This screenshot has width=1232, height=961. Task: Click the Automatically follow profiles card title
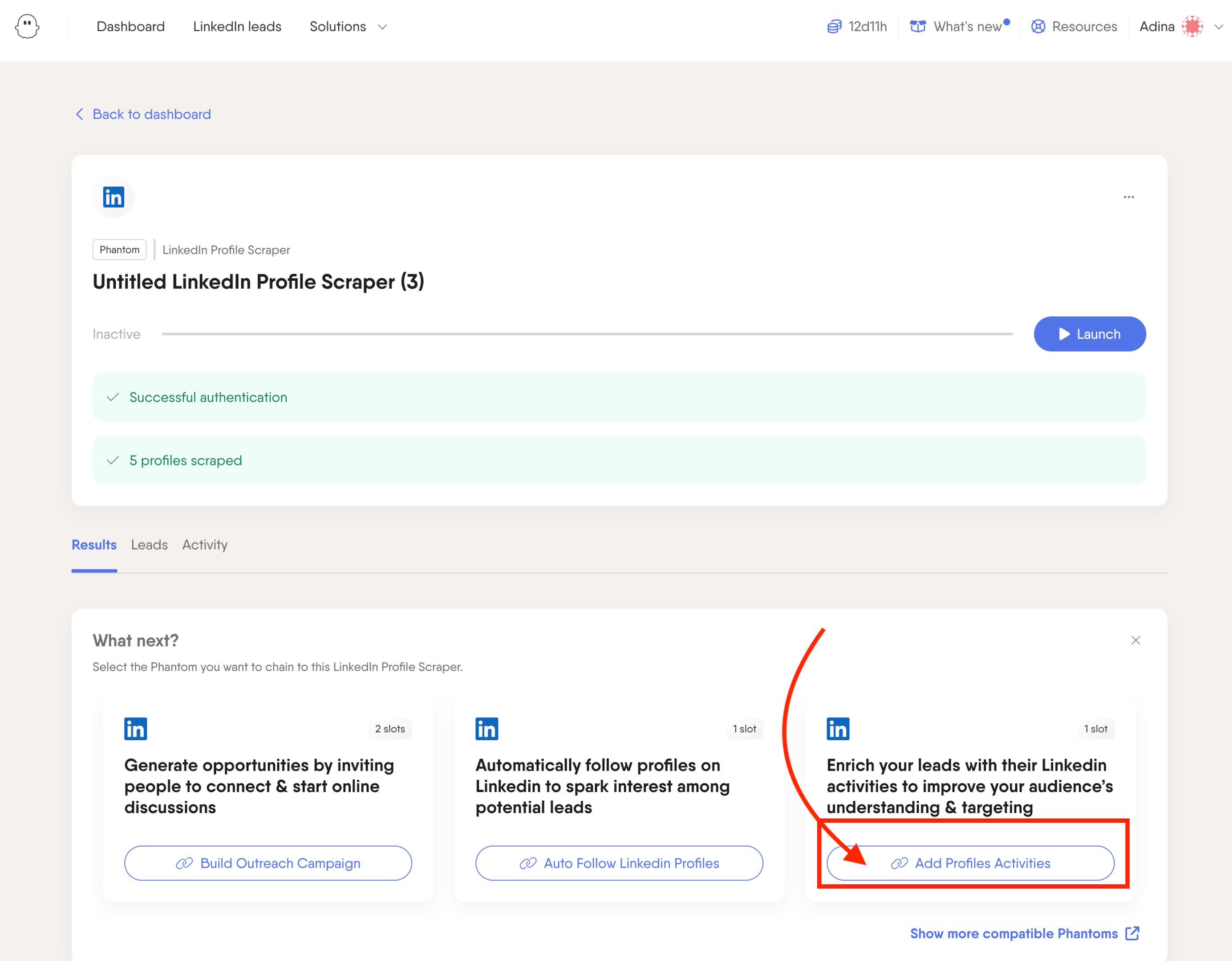(x=603, y=786)
